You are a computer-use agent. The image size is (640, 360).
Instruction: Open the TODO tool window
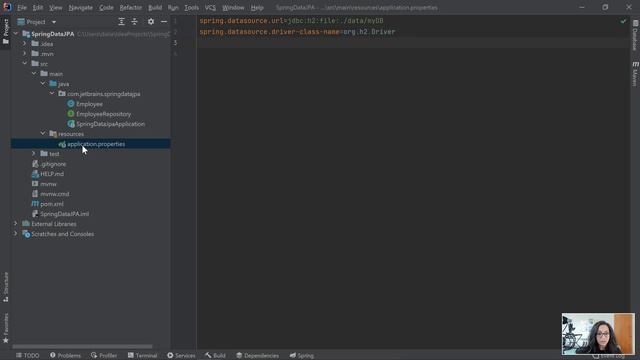[27, 356]
